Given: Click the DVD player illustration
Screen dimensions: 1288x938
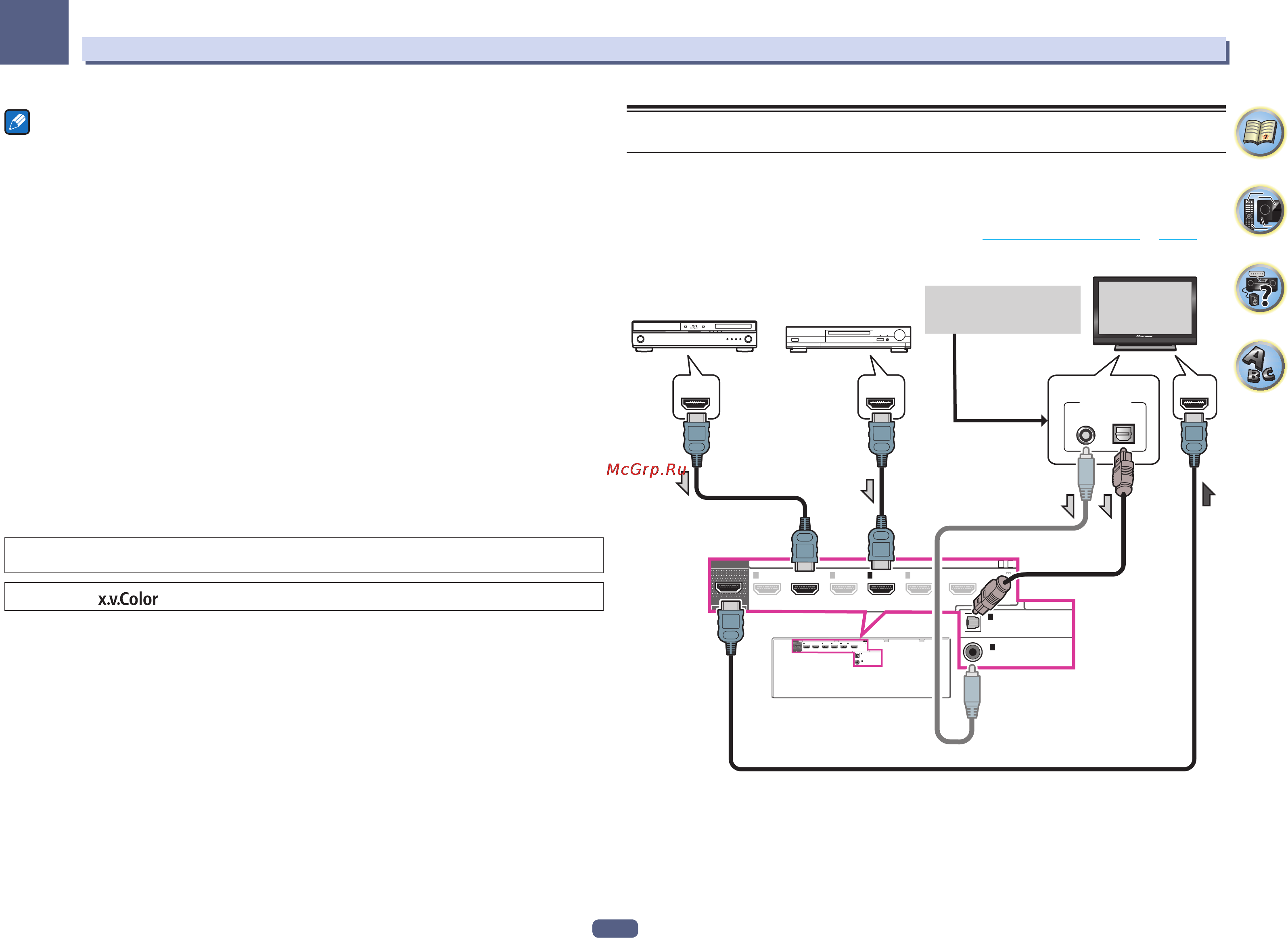Looking at the screenshot, I should click(x=848, y=339).
